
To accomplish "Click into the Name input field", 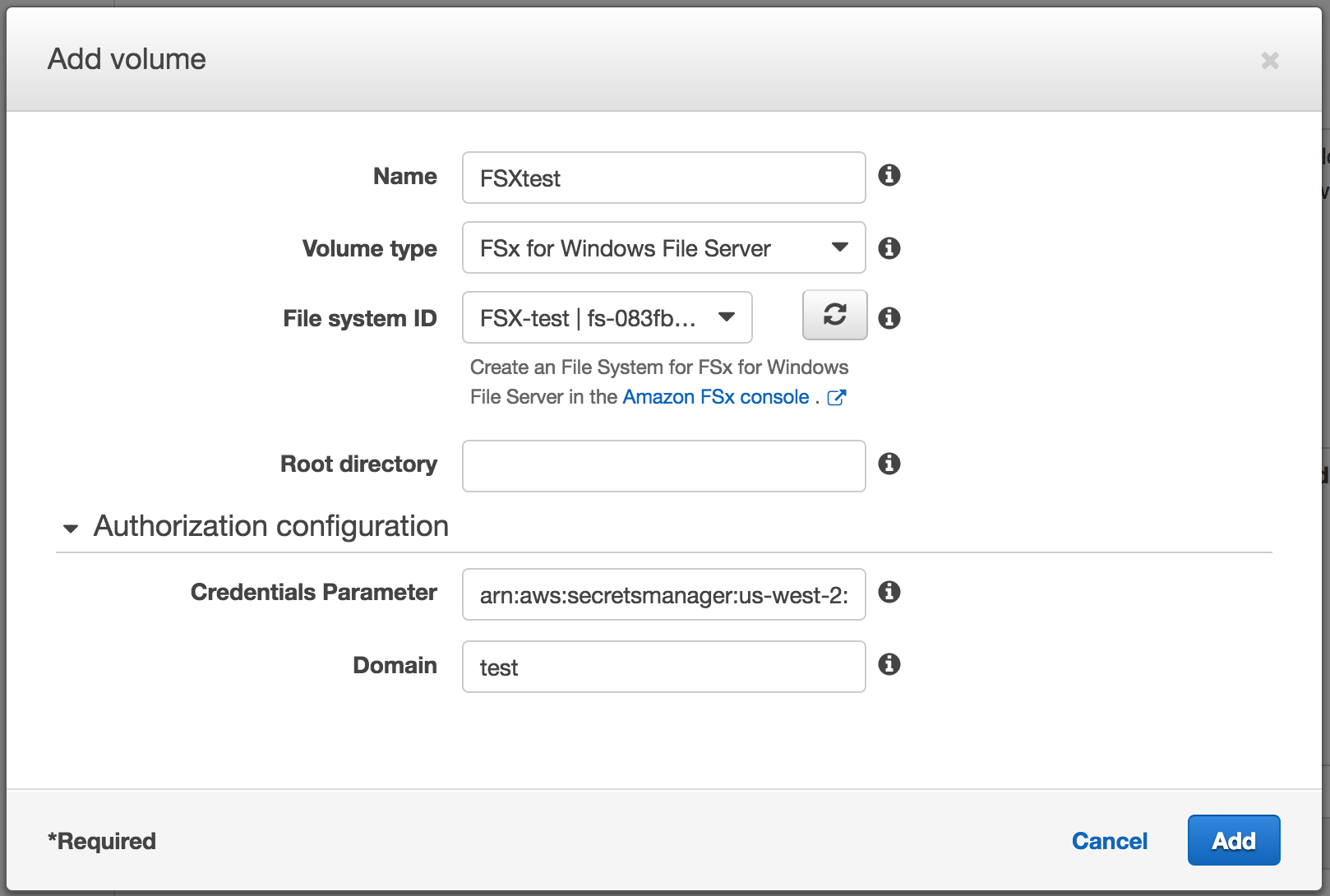I will [x=663, y=178].
